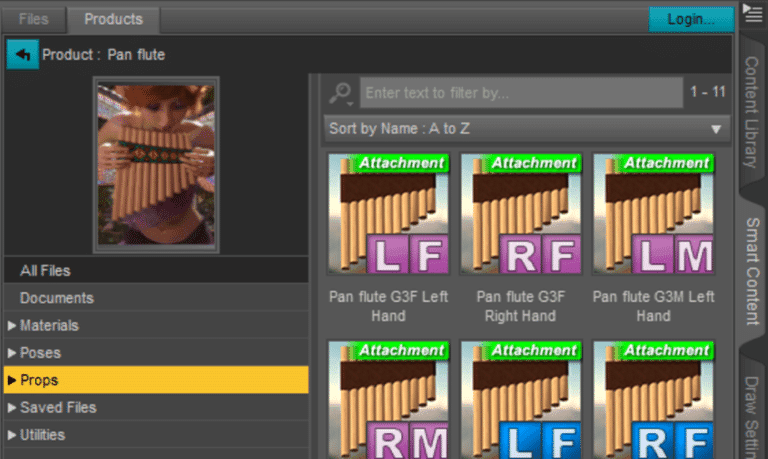Click the Login button

click(691, 19)
